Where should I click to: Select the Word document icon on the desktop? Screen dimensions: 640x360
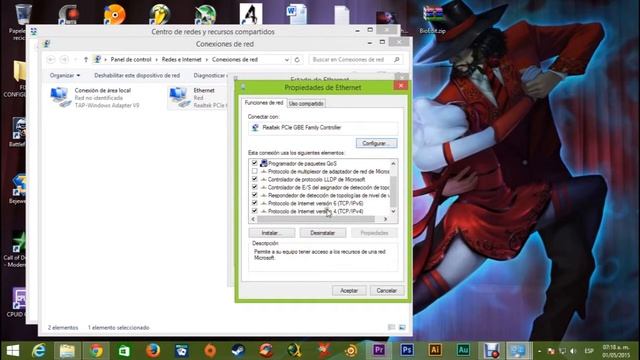click(297, 14)
